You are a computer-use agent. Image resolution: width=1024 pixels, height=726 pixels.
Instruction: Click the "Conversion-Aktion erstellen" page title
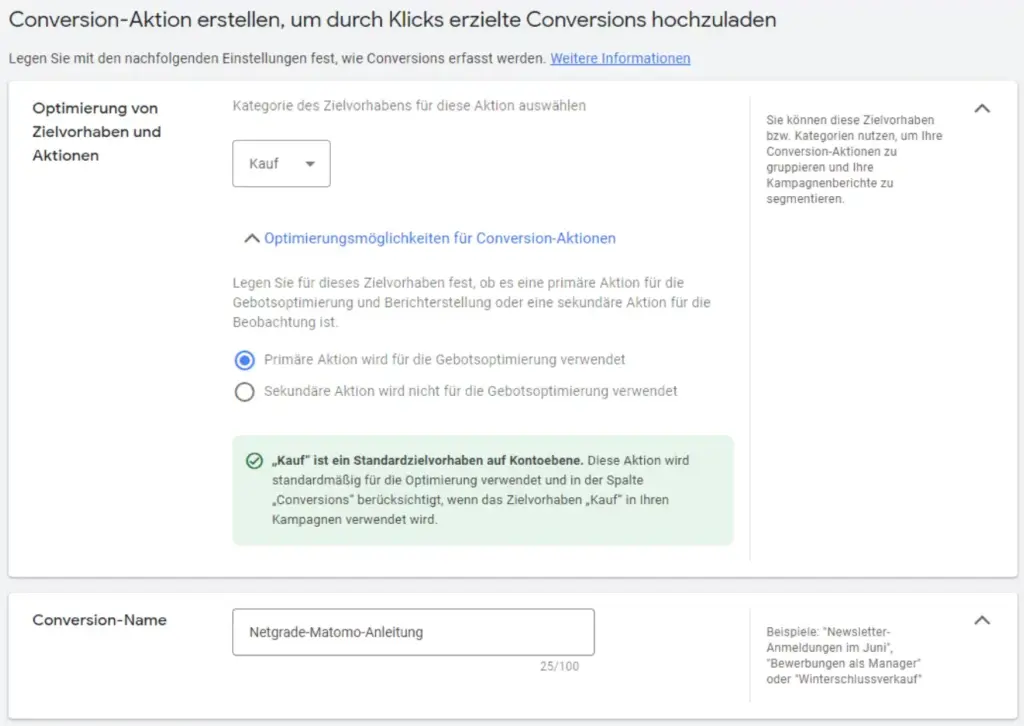[x=392, y=19]
